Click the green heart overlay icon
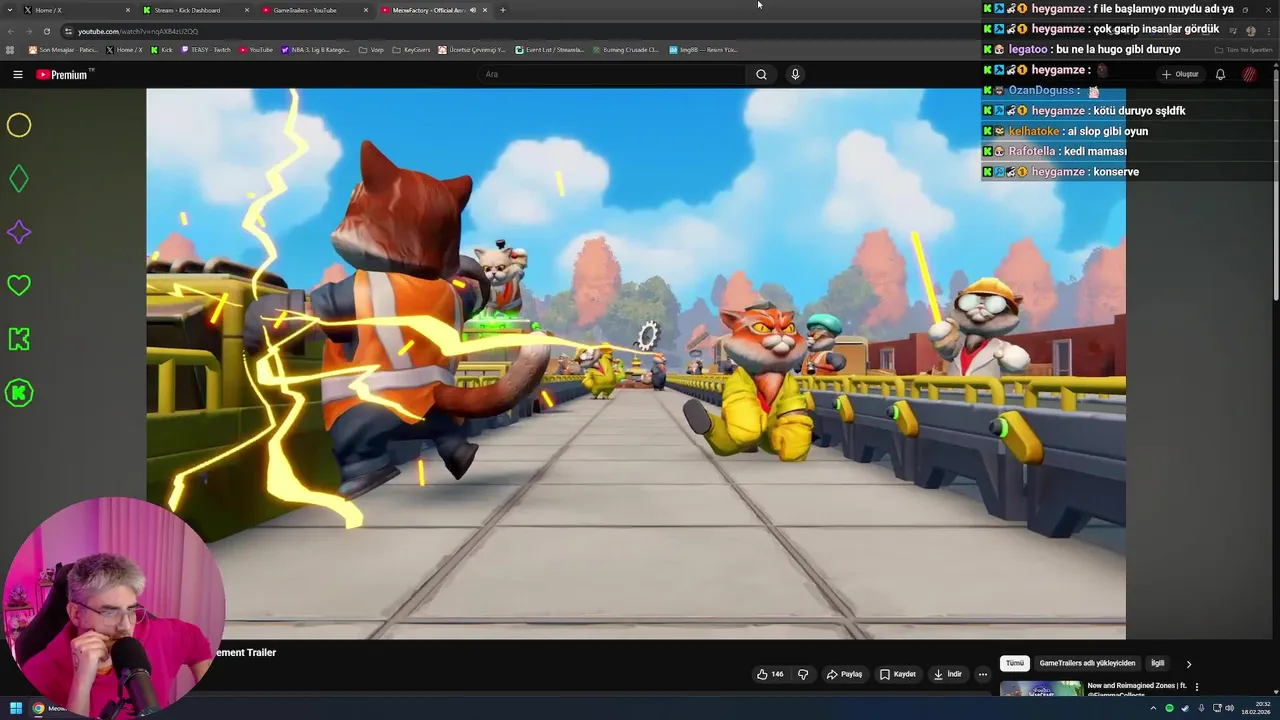This screenshot has height=720, width=1280. (x=19, y=286)
